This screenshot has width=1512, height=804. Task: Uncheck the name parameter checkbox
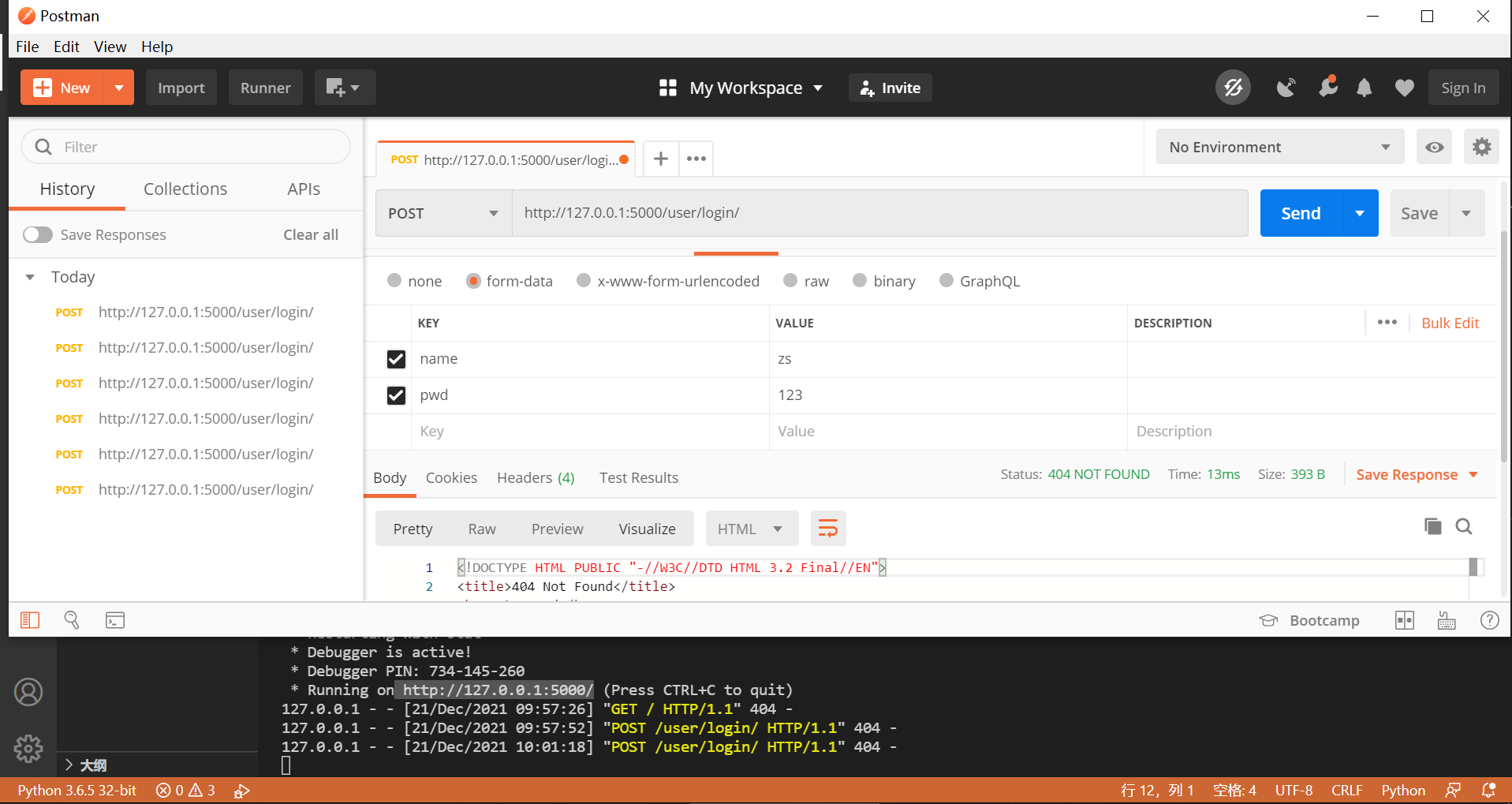pyautogui.click(x=396, y=359)
